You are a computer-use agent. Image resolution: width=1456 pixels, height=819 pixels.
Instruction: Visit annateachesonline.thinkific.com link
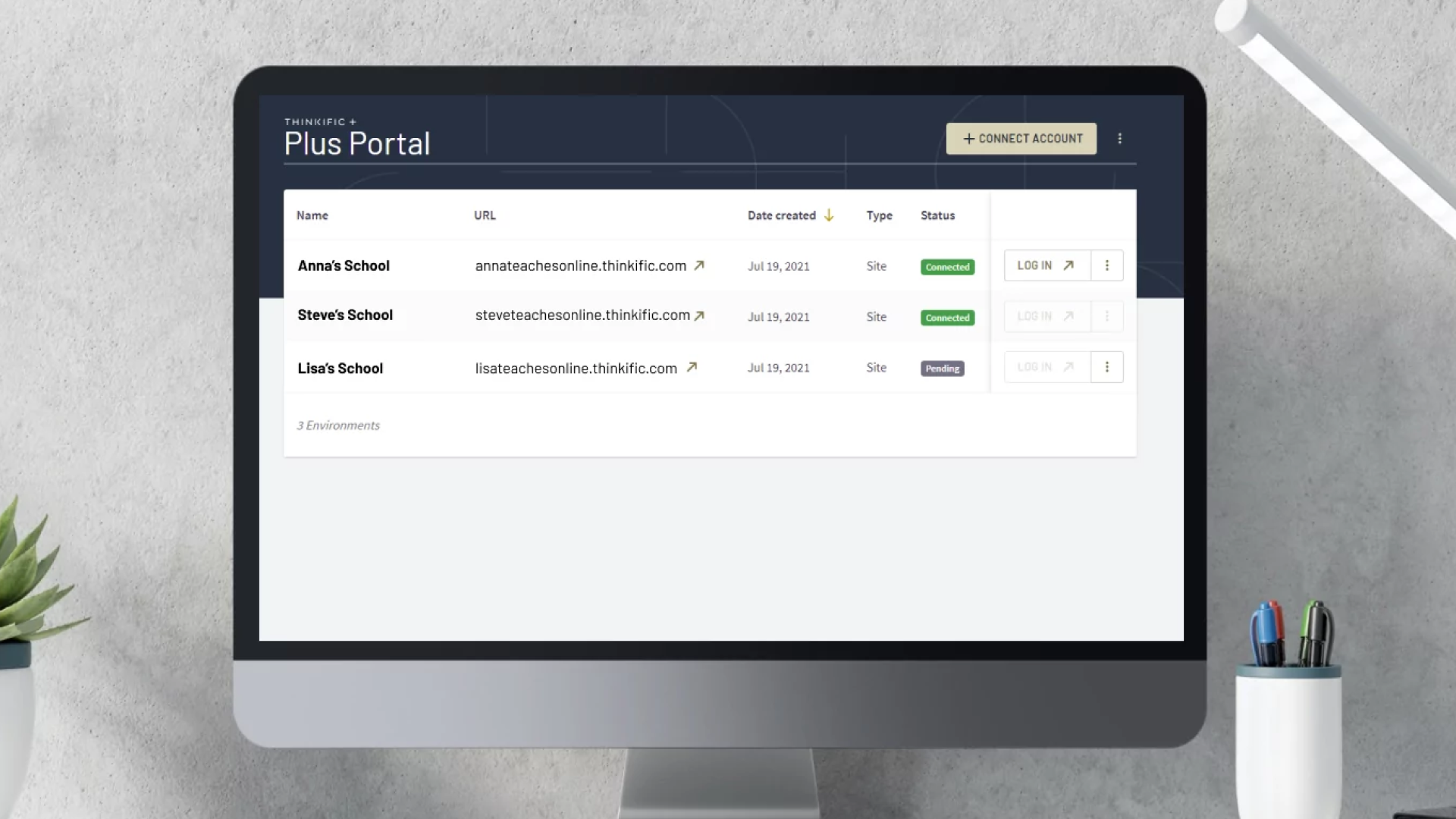[580, 266]
